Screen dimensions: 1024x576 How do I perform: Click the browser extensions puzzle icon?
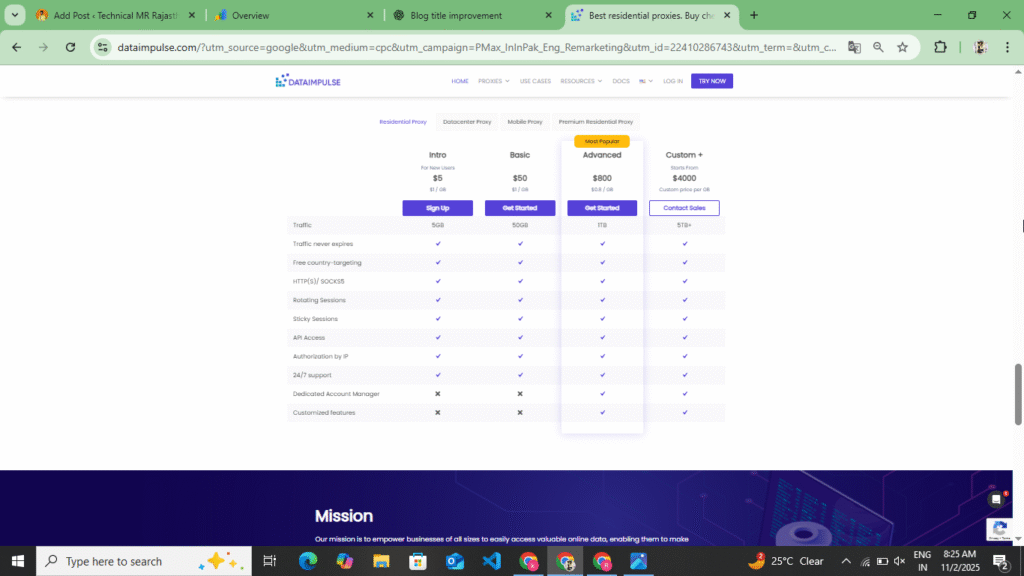[x=939, y=47]
